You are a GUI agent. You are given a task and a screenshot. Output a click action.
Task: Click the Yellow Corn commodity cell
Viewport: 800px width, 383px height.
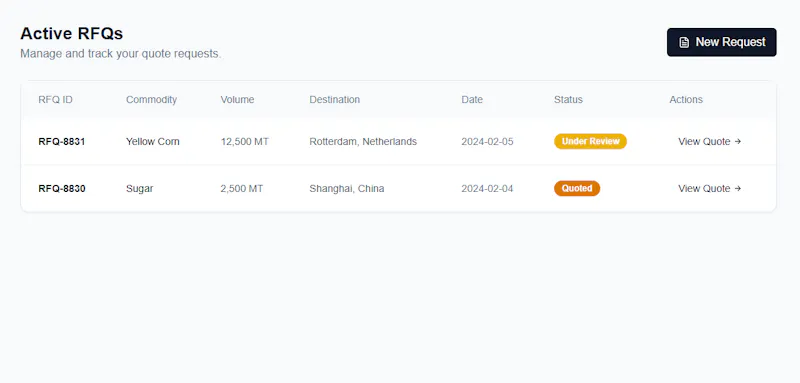point(153,142)
